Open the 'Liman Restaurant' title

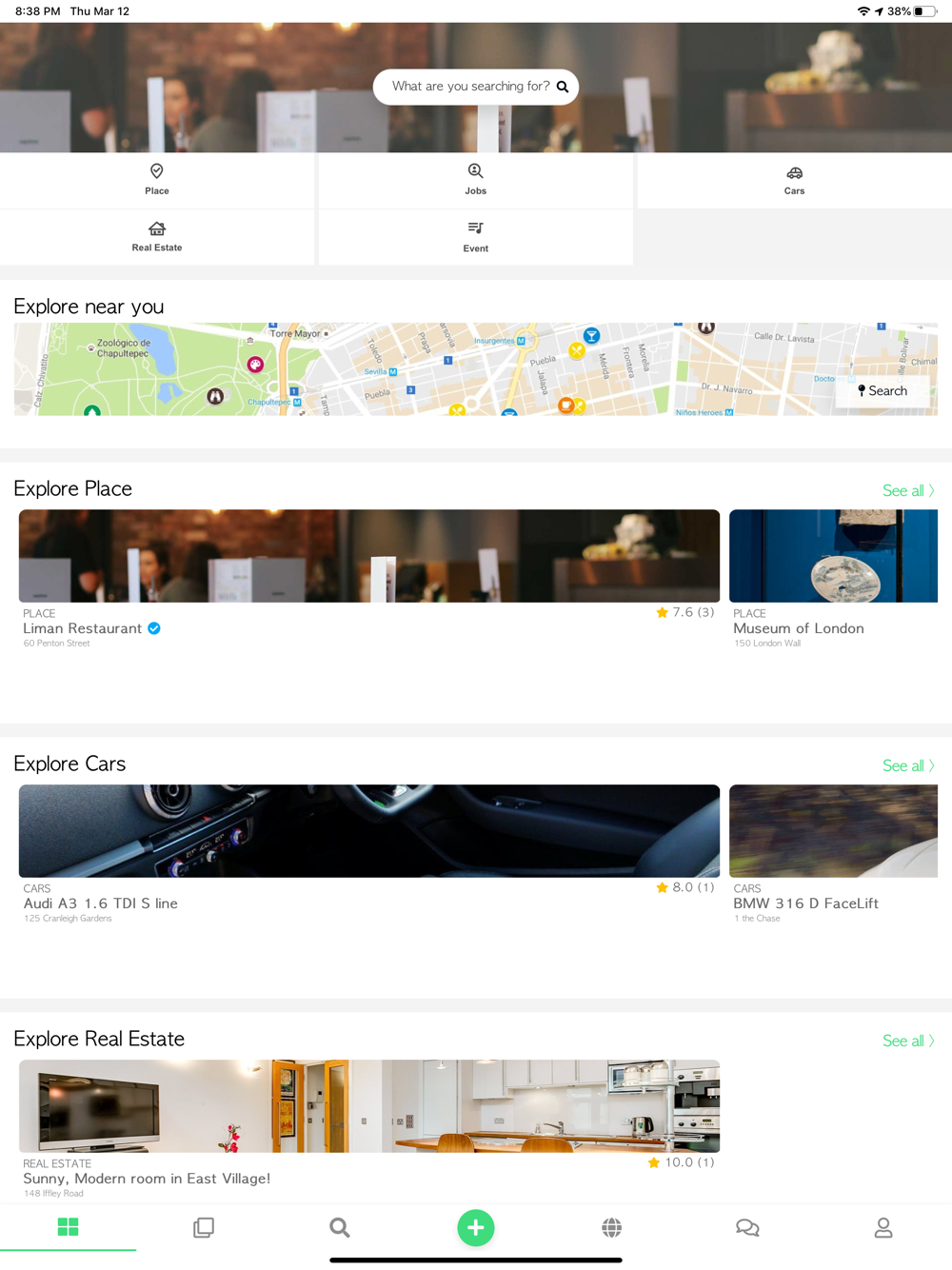click(x=83, y=628)
